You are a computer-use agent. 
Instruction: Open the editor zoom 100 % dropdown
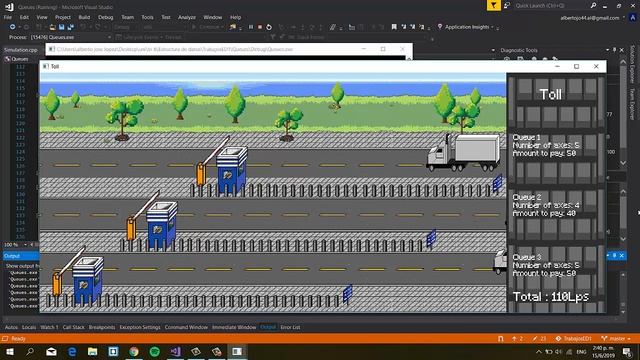click(x=16, y=244)
